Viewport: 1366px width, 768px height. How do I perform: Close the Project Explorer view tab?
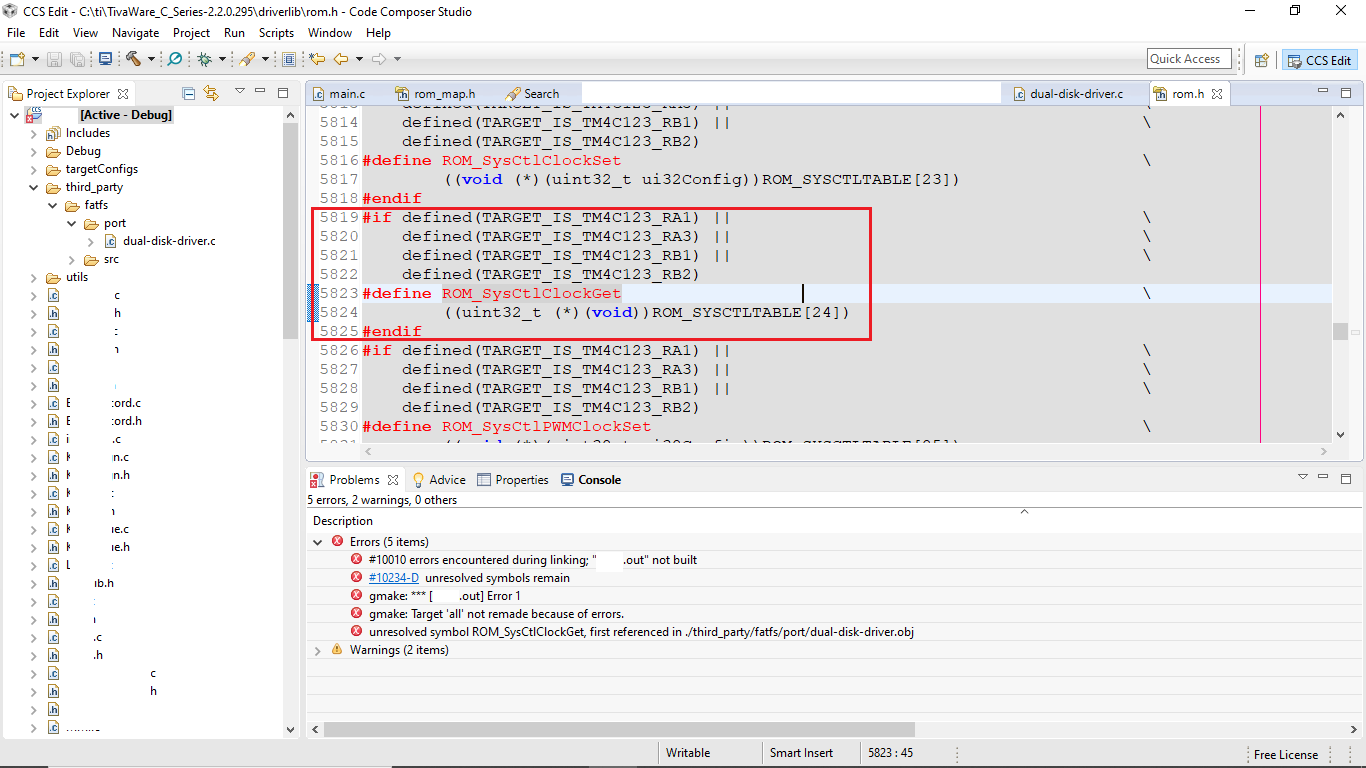[x=123, y=94]
